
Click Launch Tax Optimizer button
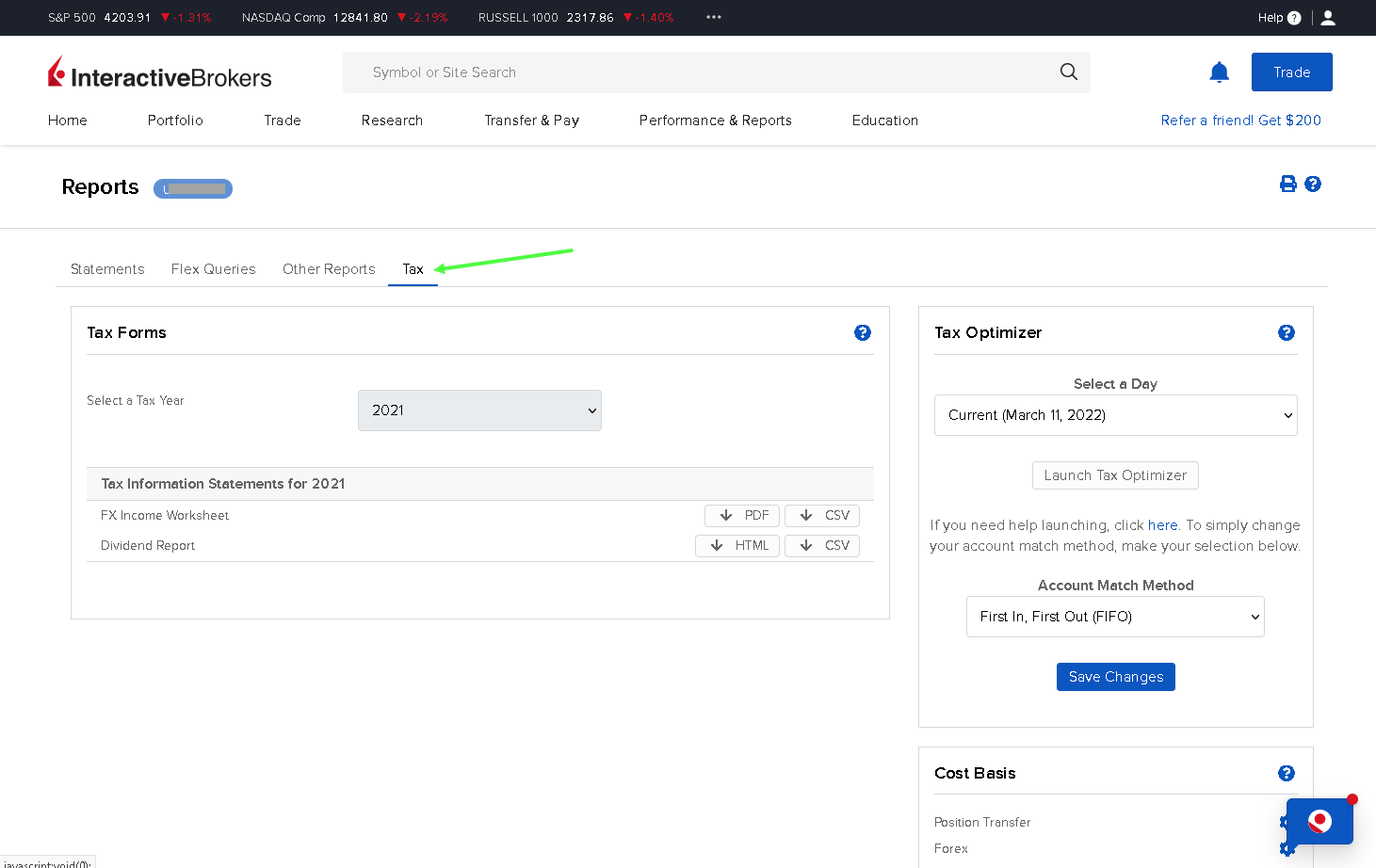click(1115, 475)
